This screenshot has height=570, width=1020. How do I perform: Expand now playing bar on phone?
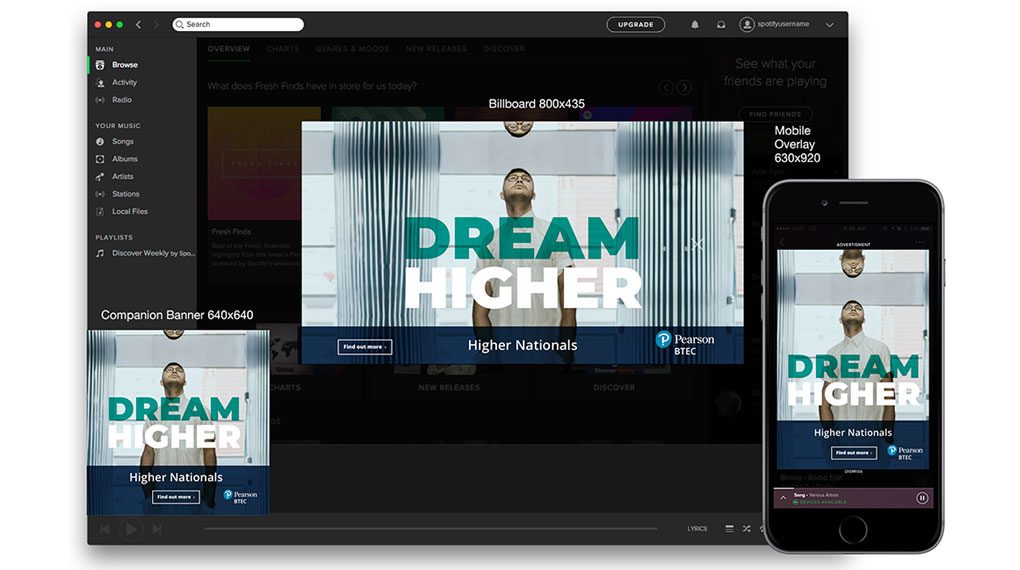(783, 498)
